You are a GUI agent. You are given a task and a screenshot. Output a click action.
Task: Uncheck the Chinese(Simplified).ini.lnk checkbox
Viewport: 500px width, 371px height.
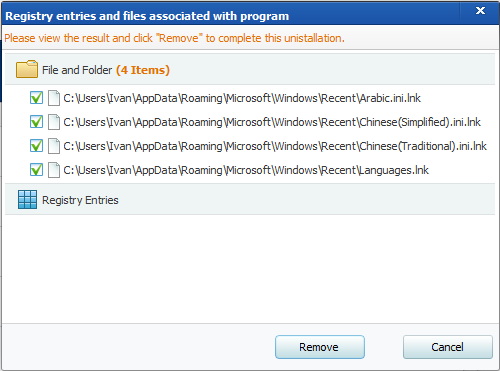pyautogui.click(x=36, y=122)
